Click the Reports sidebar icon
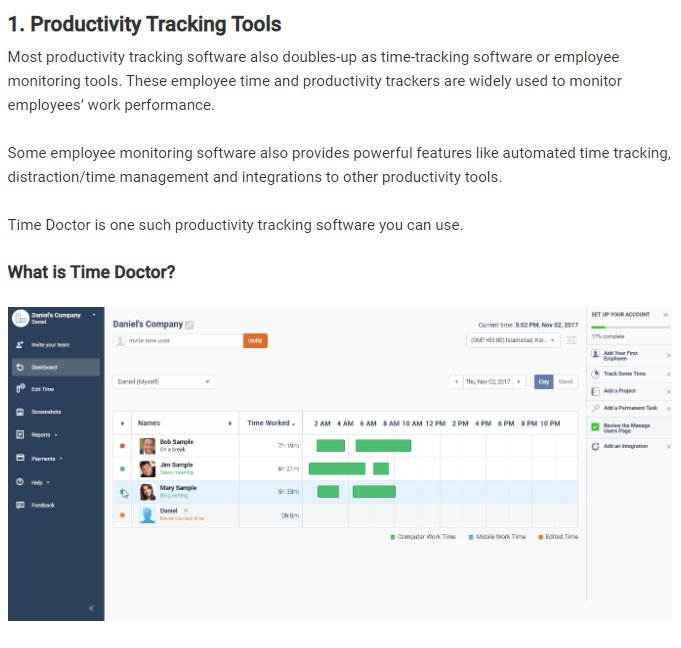The width and height of the screenshot is (681, 648). (x=20, y=434)
